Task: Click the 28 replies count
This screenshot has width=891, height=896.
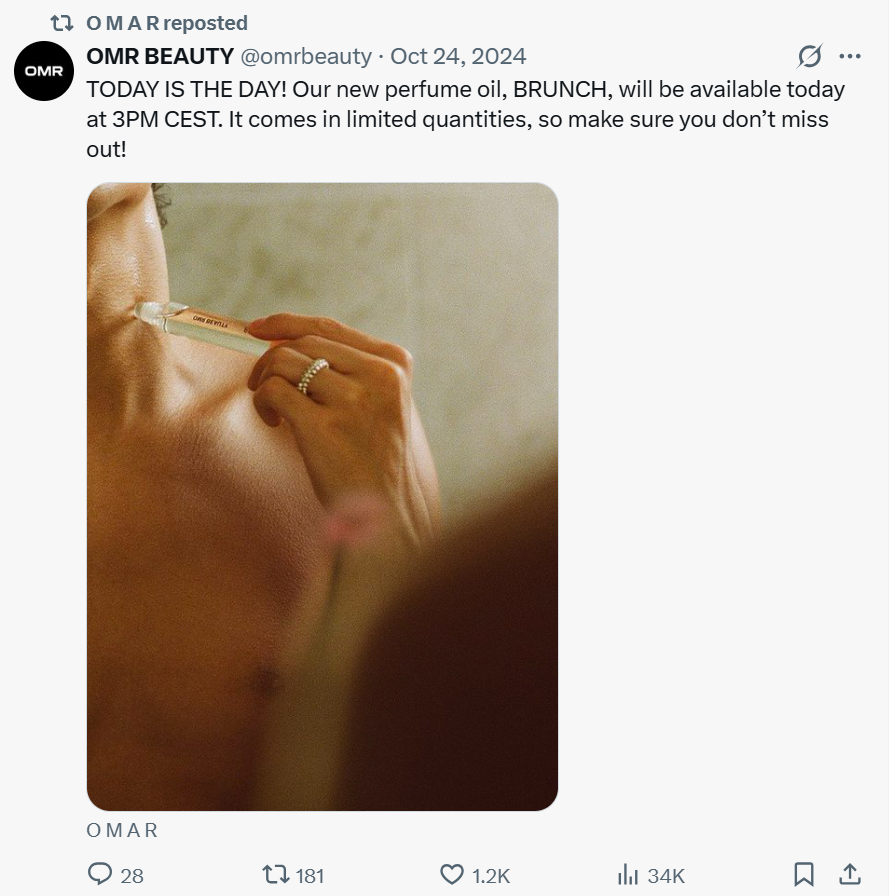Action: tap(132, 876)
